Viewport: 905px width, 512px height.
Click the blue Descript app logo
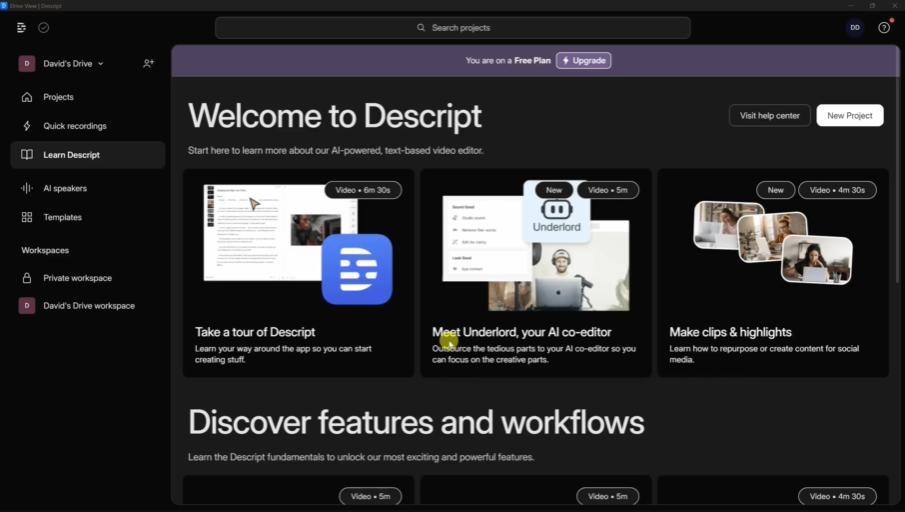tap(357, 269)
